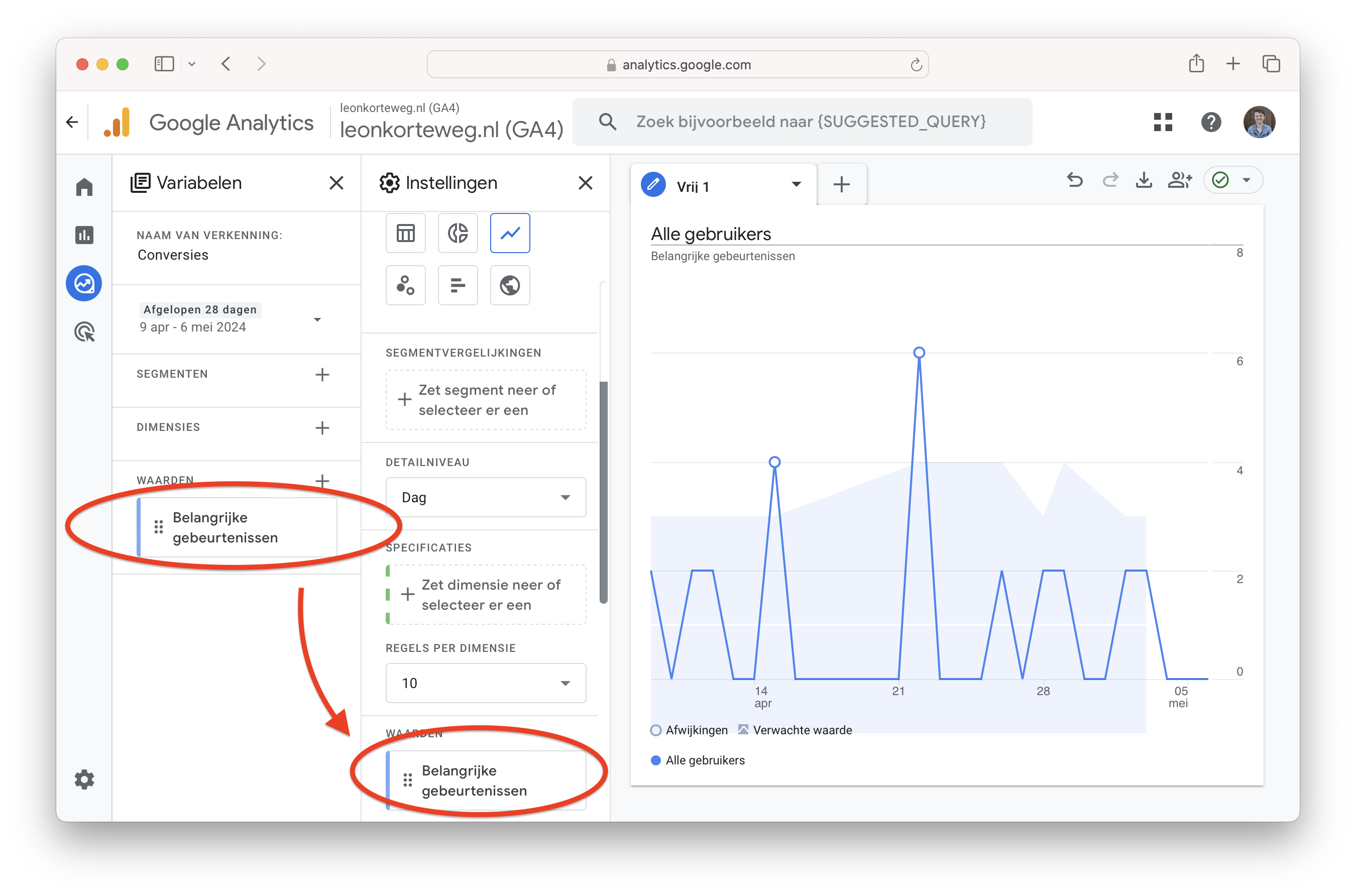Open the Detailniveau Dag dropdown
This screenshot has height=896, width=1356.
[486, 497]
